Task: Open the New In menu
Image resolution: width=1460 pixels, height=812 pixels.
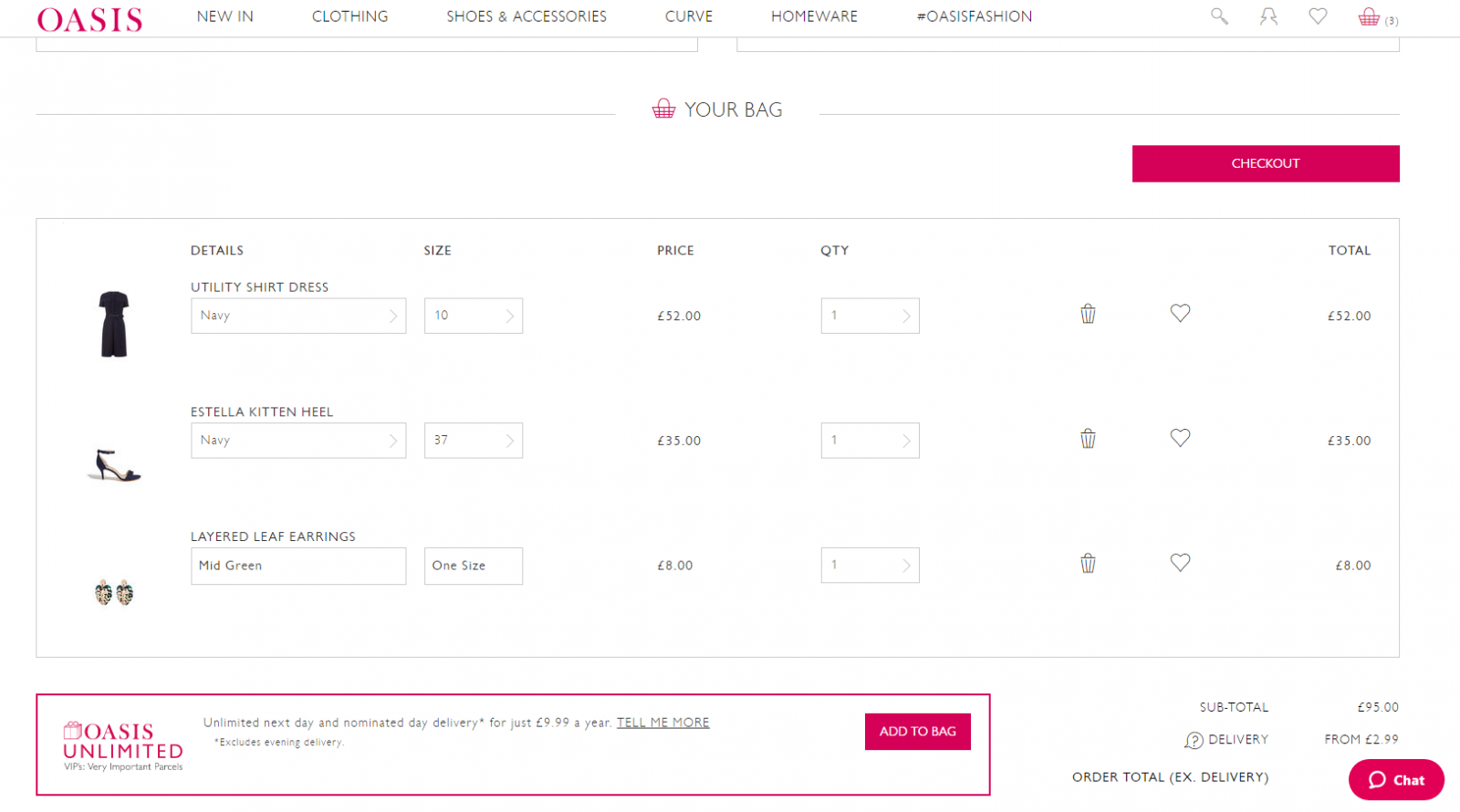Action: [x=225, y=16]
